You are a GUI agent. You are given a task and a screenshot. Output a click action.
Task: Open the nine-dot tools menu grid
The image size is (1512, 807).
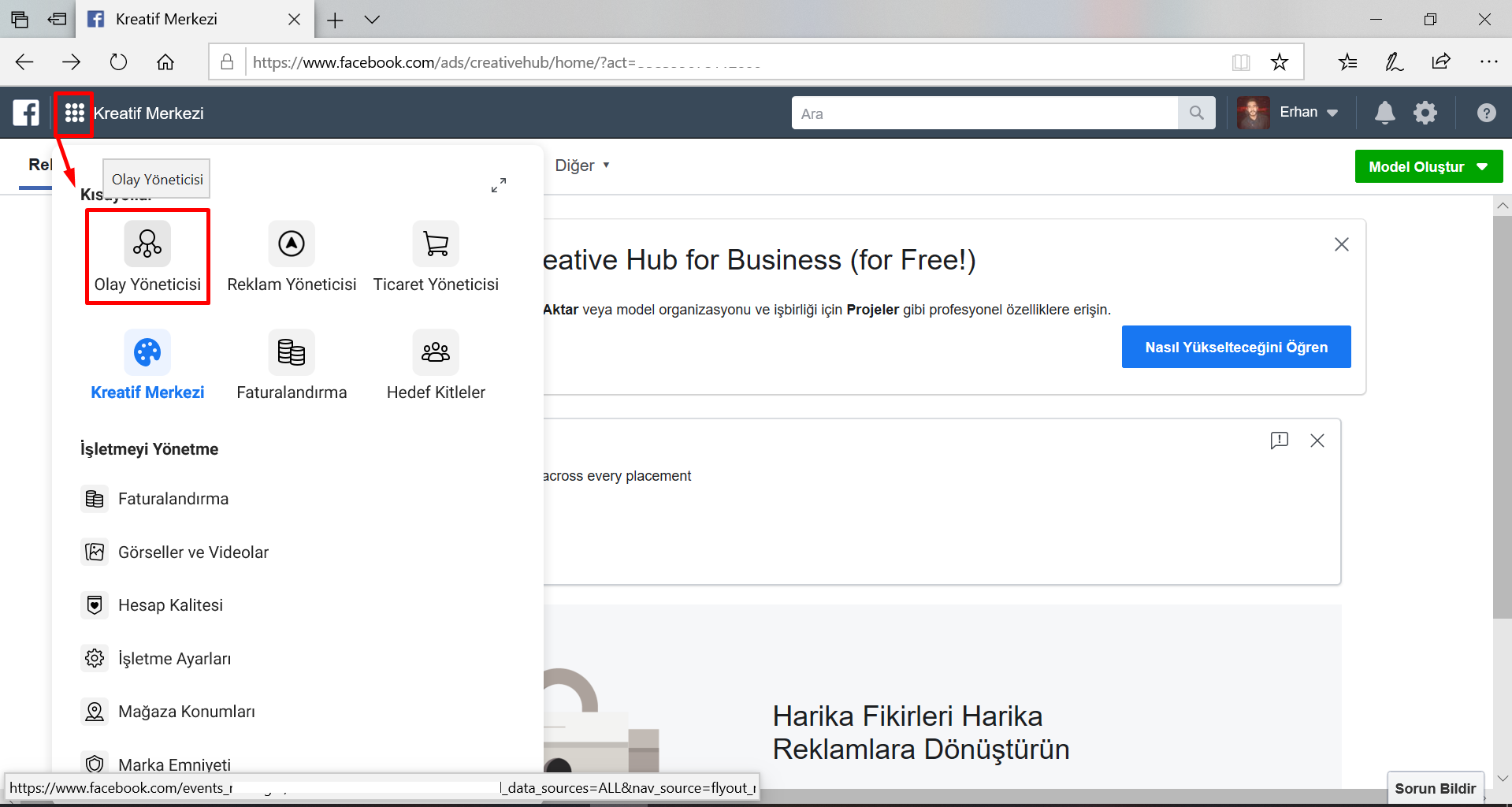75,113
